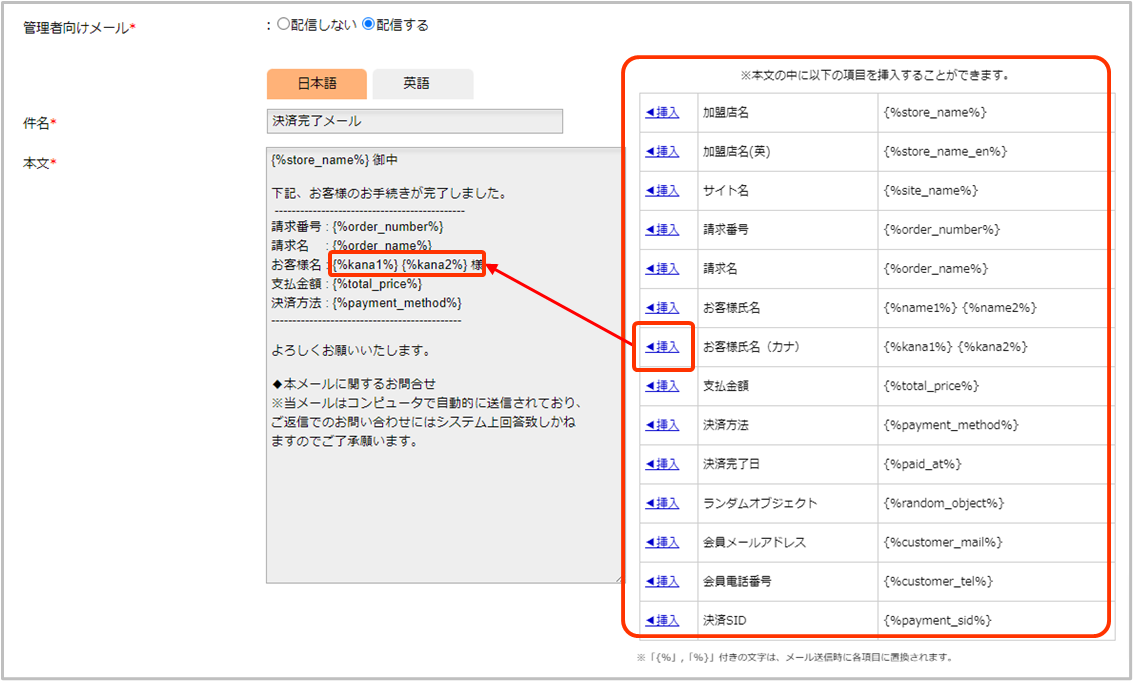Insert the 決済SID placeholder
This screenshot has width=1133, height=681.
click(662, 620)
